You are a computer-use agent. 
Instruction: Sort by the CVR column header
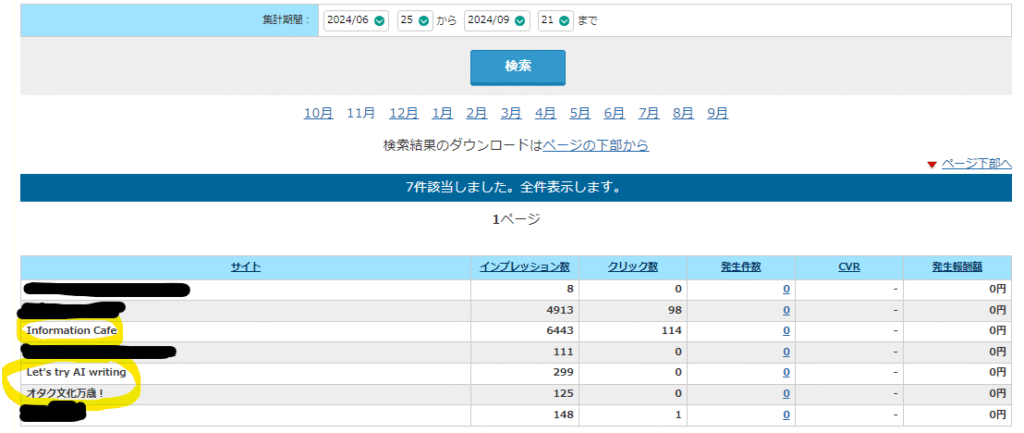[849, 267]
